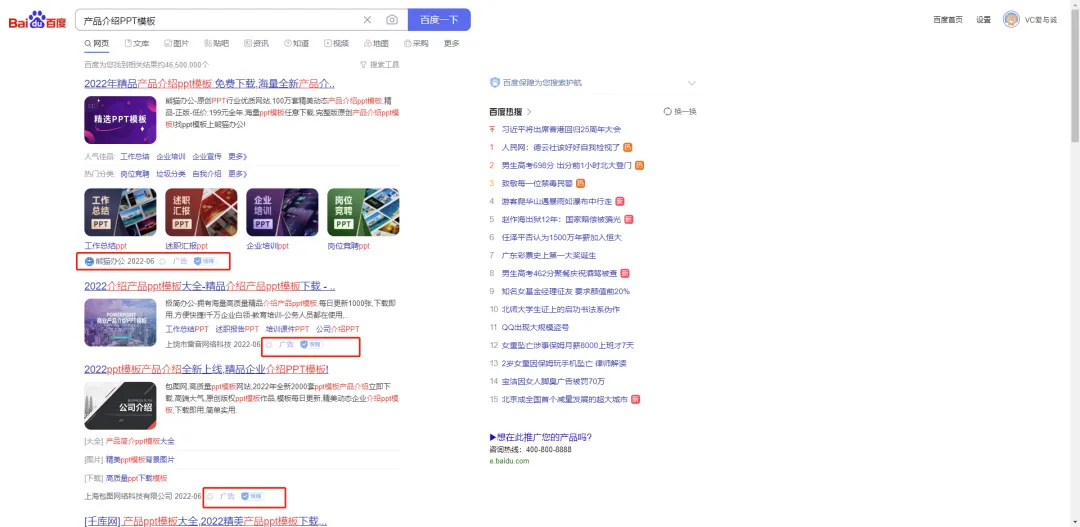Open 百度首页 link at top right

948,20
